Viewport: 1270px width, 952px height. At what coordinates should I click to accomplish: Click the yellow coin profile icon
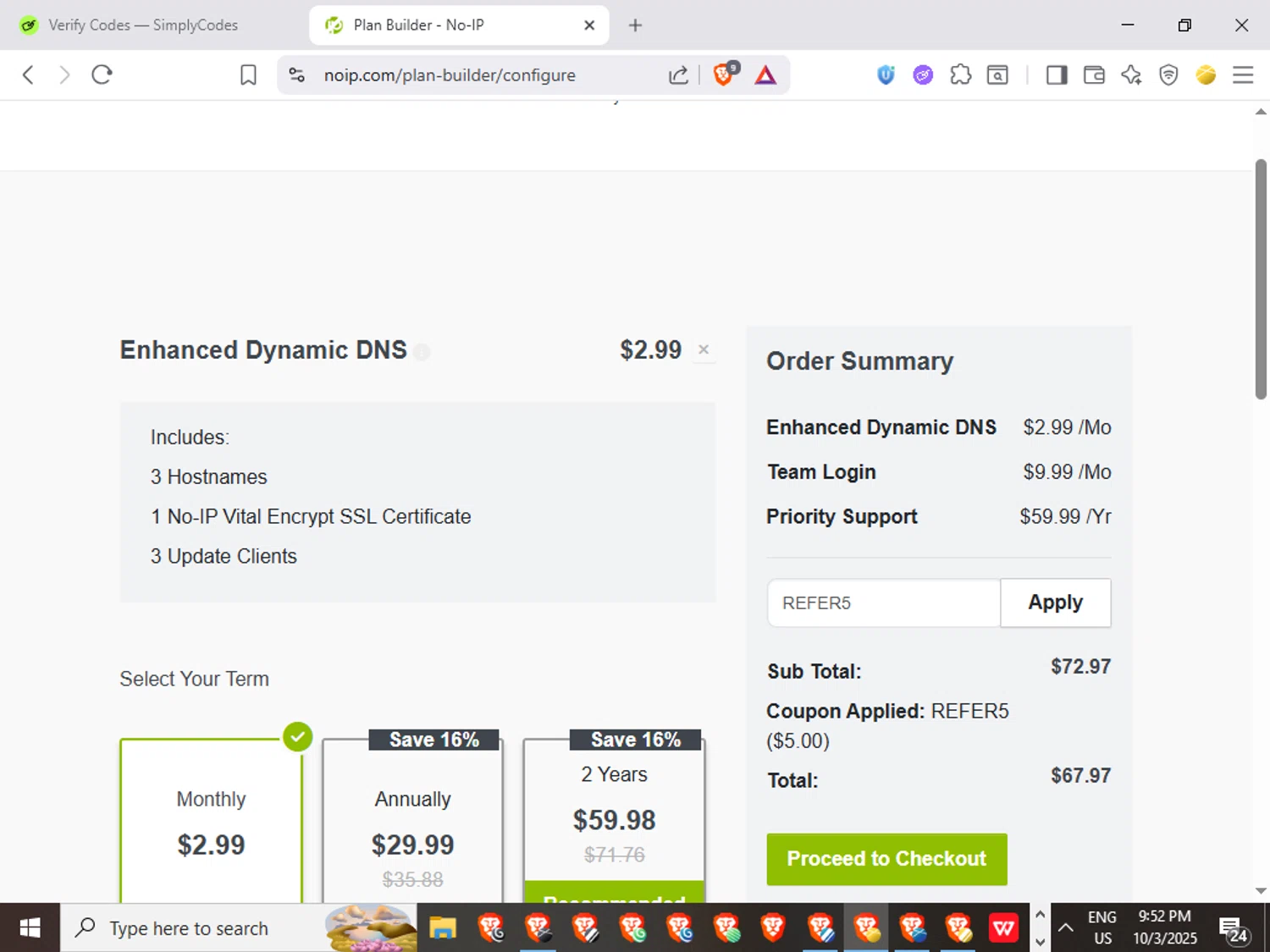click(x=1206, y=75)
